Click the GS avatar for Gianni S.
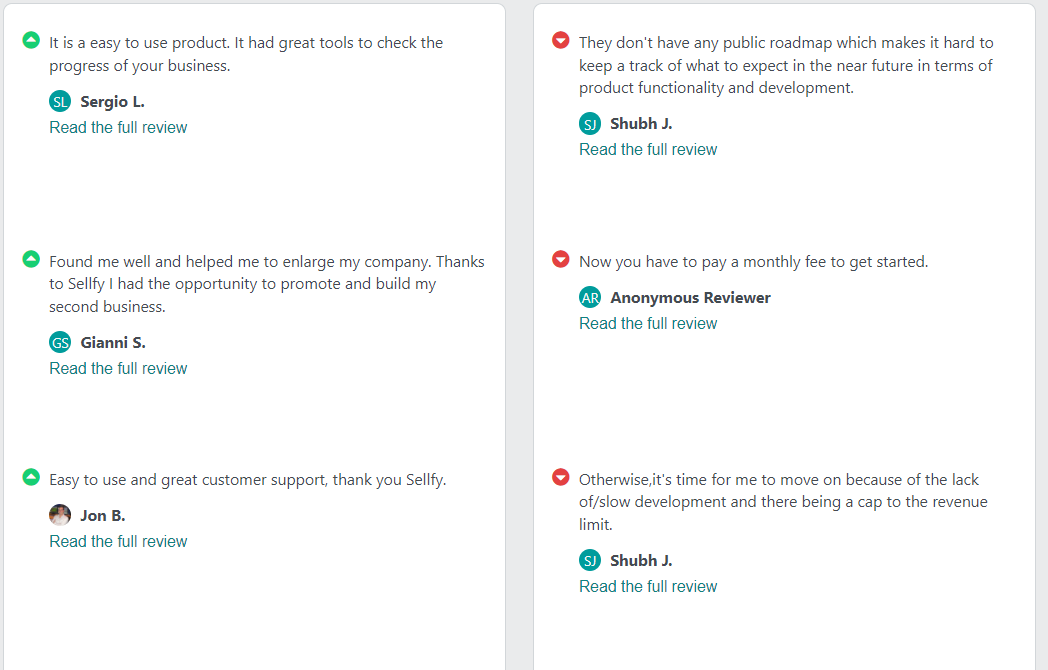This screenshot has height=670, width=1048. pos(60,342)
